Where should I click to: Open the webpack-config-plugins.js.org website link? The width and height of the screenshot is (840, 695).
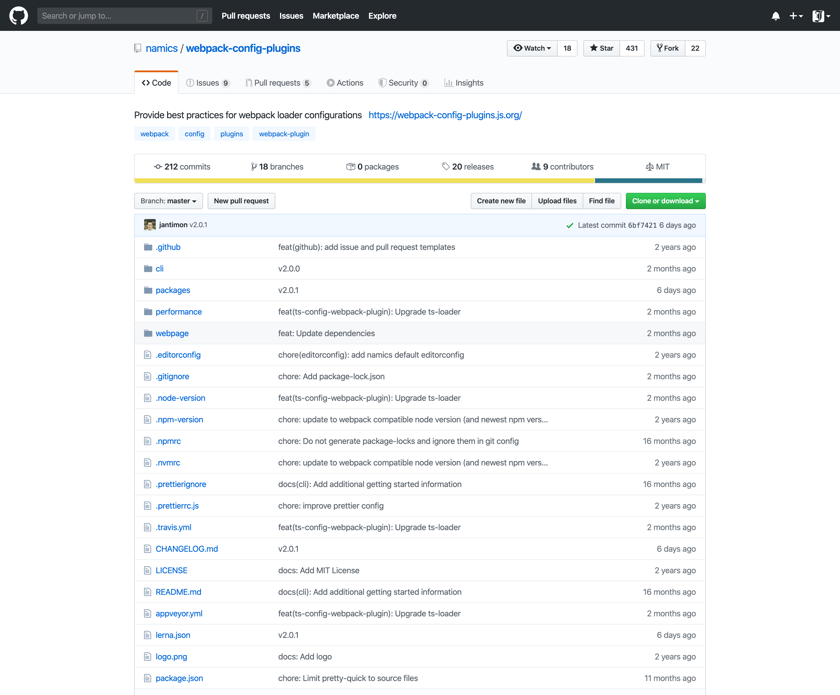click(x=445, y=115)
